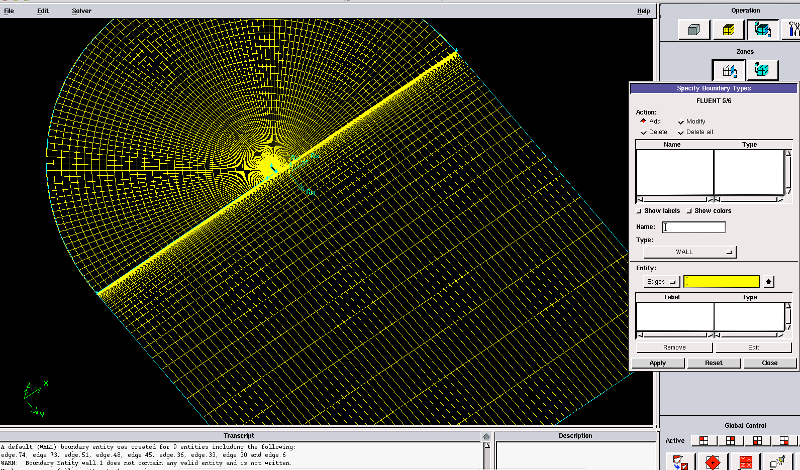
Task: Click the Apply button
Action: coord(658,363)
